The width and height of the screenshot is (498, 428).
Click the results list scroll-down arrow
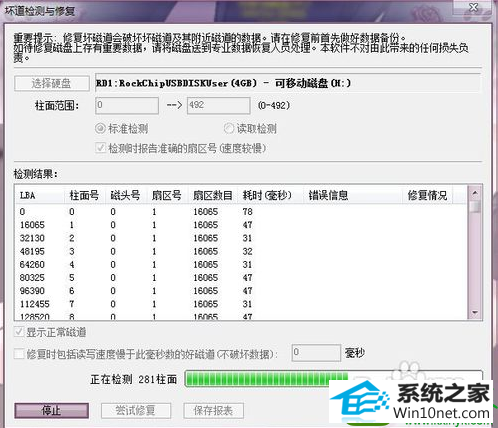click(475, 313)
